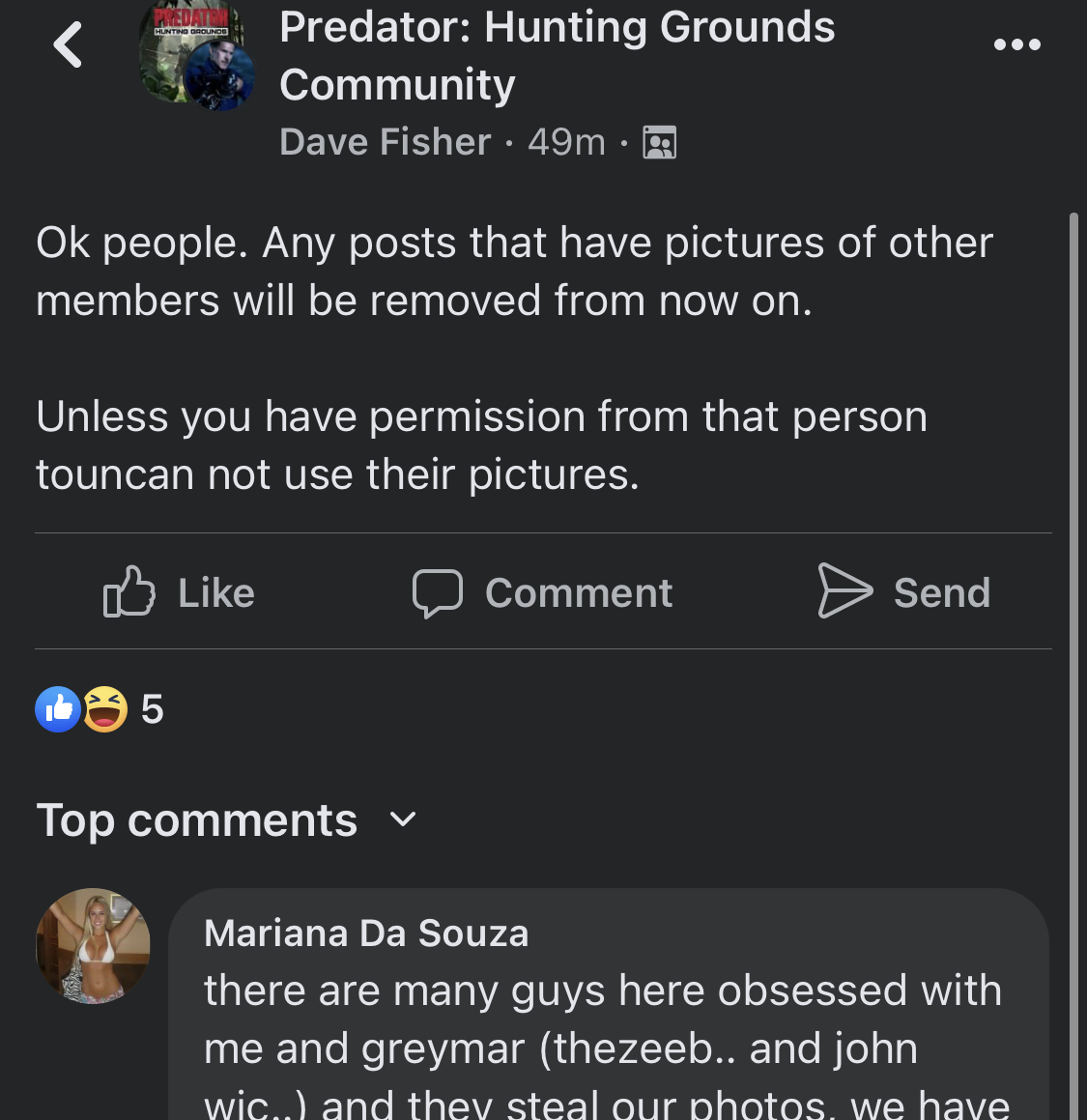This screenshot has height=1120, width=1087.
Task: Open Mariana Da Souza's name link
Action: 366,933
